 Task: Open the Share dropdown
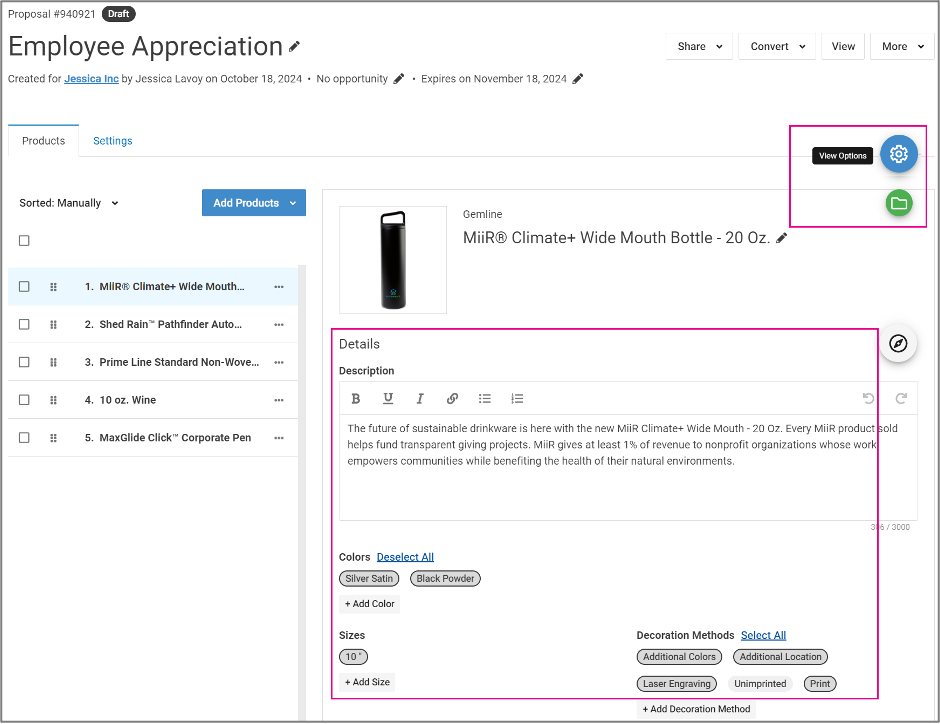[699, 46]
